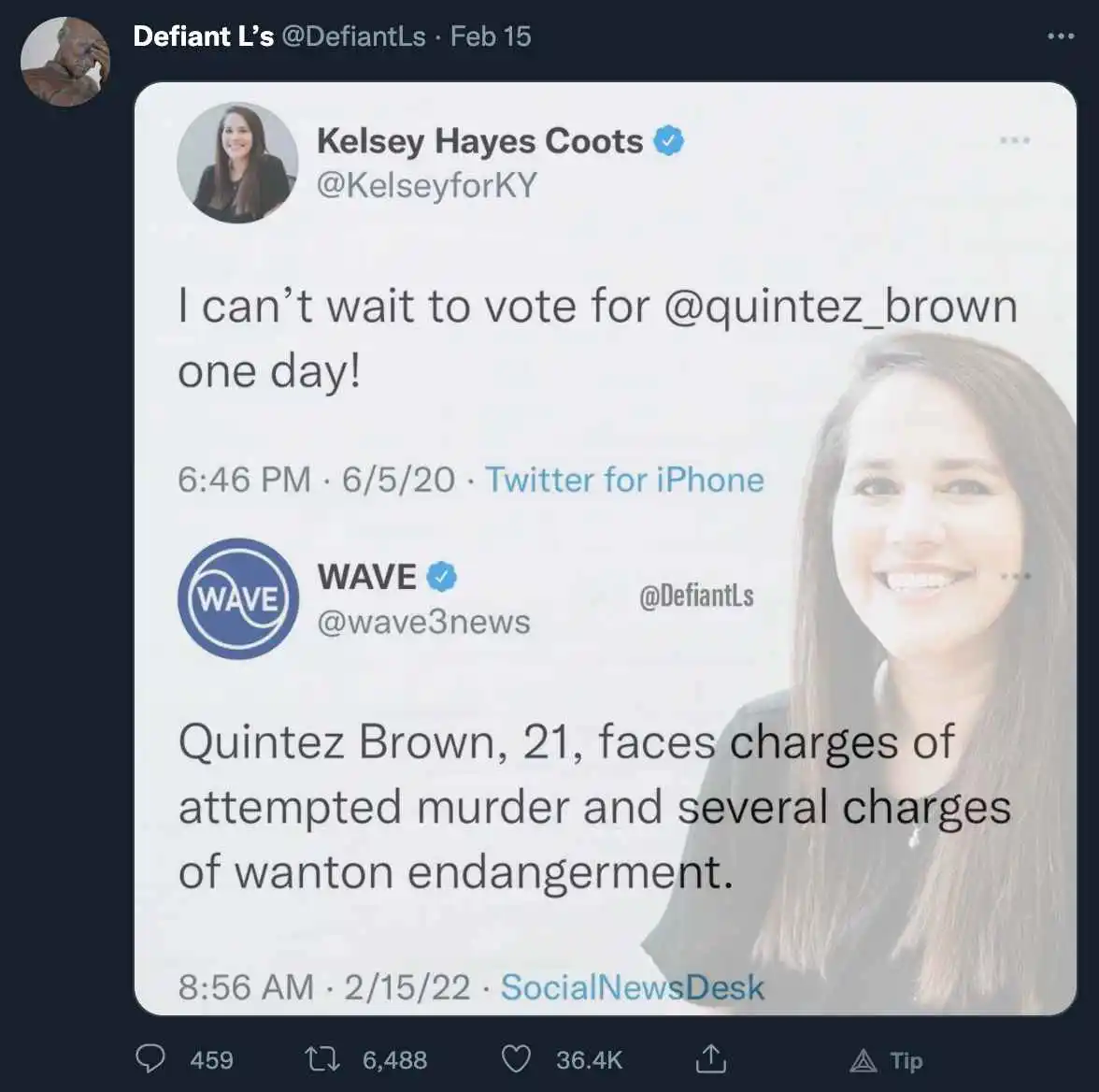This screenshot has height=1092, width=1099.
Task: Click the @quintez_brown mention
Action: 840,307
